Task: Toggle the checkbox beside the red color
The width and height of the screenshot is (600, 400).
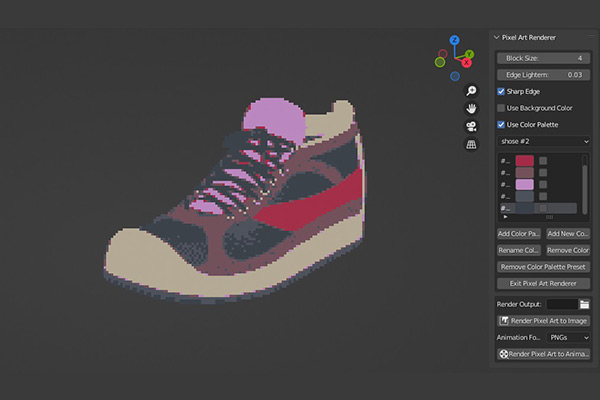Action: (543, 161)
